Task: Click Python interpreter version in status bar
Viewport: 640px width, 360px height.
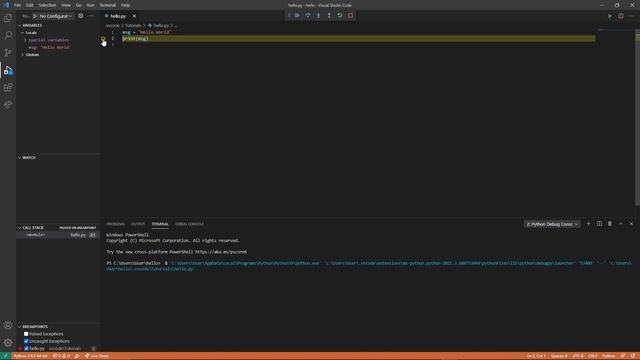Action: [30, 356]
